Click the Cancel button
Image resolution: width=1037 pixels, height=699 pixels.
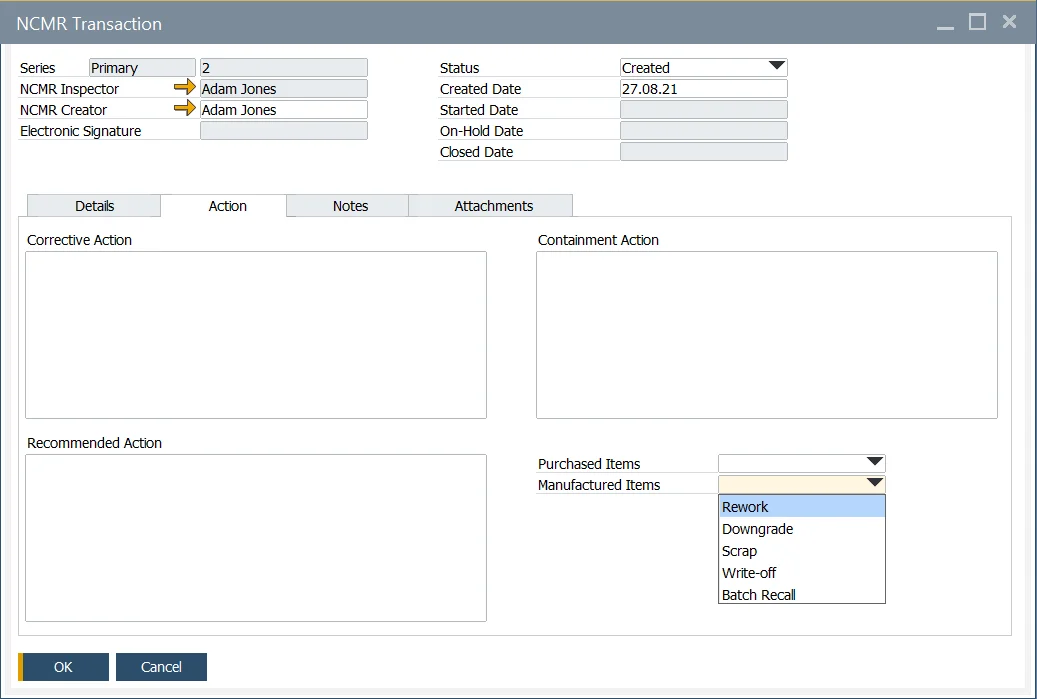(161, 667)
